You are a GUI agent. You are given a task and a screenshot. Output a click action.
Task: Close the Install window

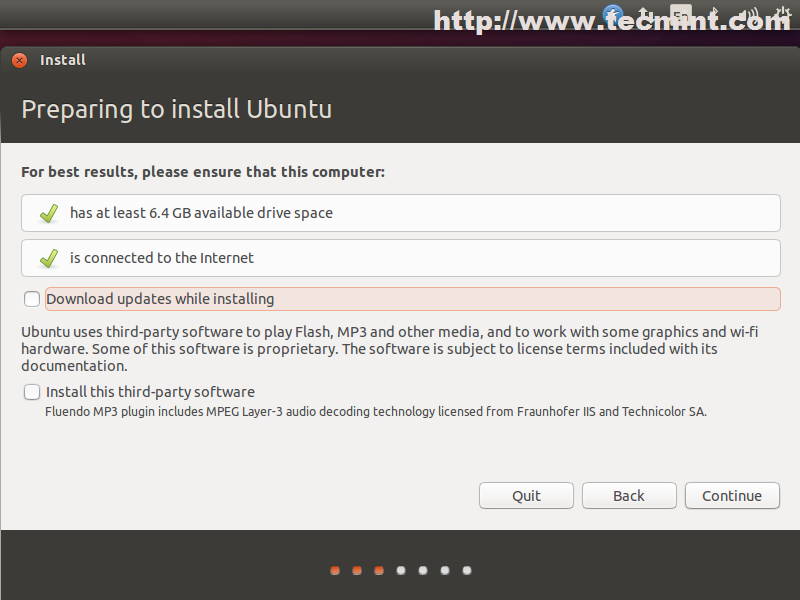click(19, 60)
